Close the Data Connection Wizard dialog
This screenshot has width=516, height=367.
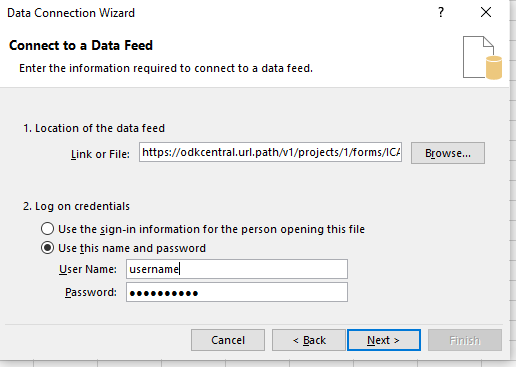486,13
